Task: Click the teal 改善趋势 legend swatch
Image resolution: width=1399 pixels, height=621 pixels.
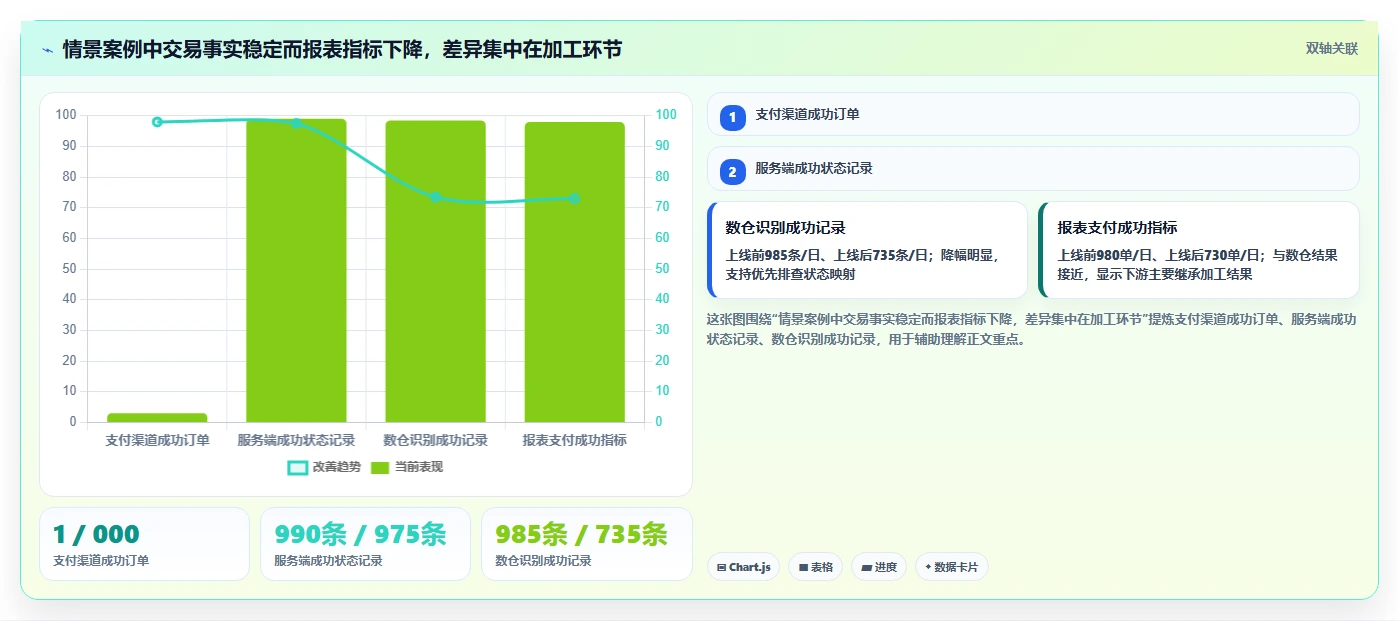Action: coord(298,468)
